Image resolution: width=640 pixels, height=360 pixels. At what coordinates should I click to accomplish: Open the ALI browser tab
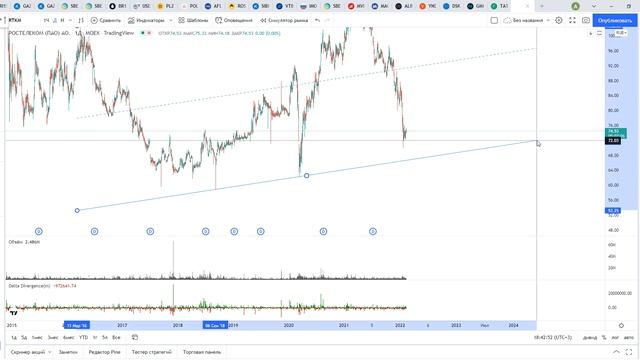pyautogui.click(x=404, y=6)
